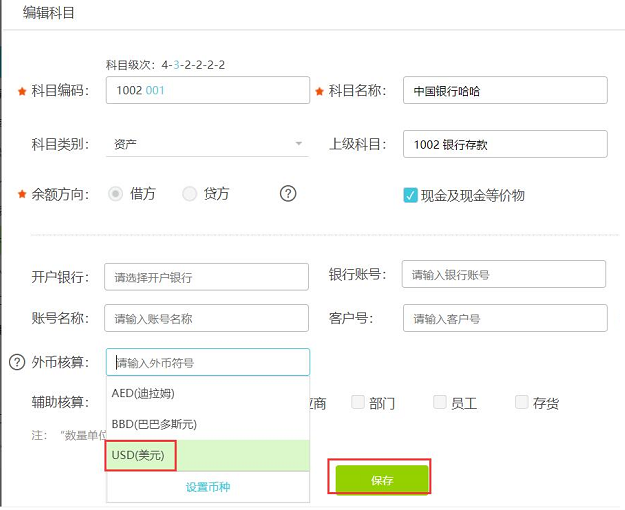Click into the 科目名称 text field
The width and height of the screenshot is (625, 510).
505,91
